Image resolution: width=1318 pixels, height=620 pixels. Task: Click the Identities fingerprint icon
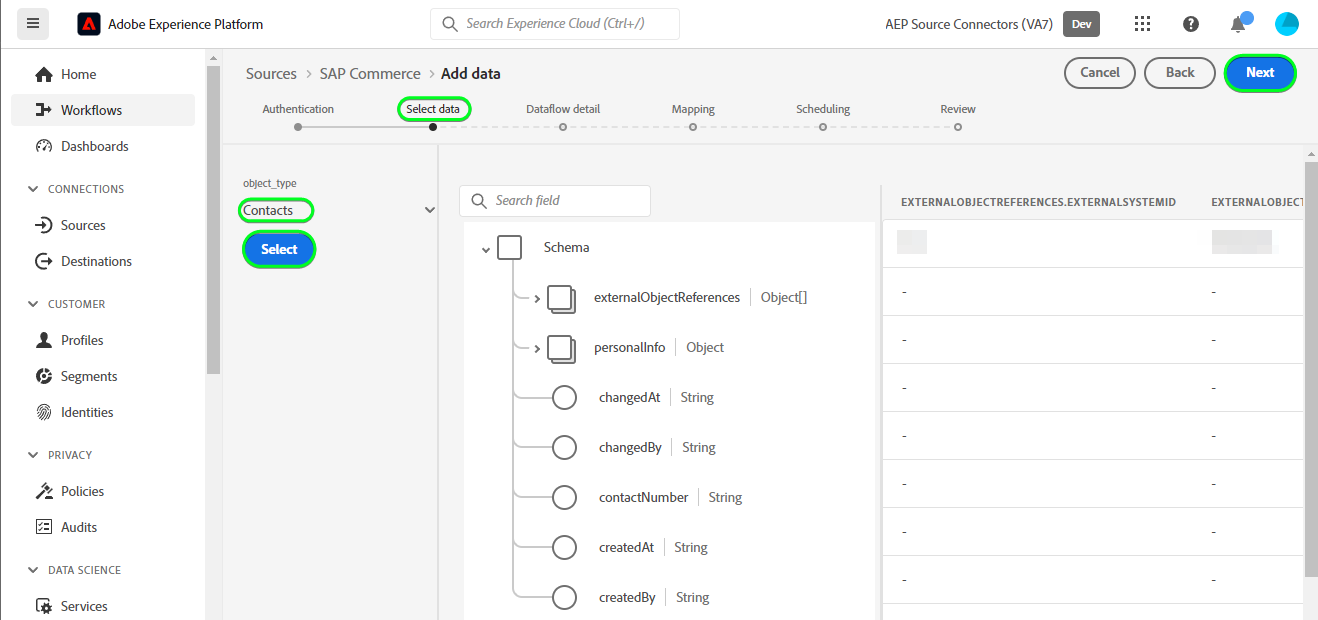pos(44,412)
